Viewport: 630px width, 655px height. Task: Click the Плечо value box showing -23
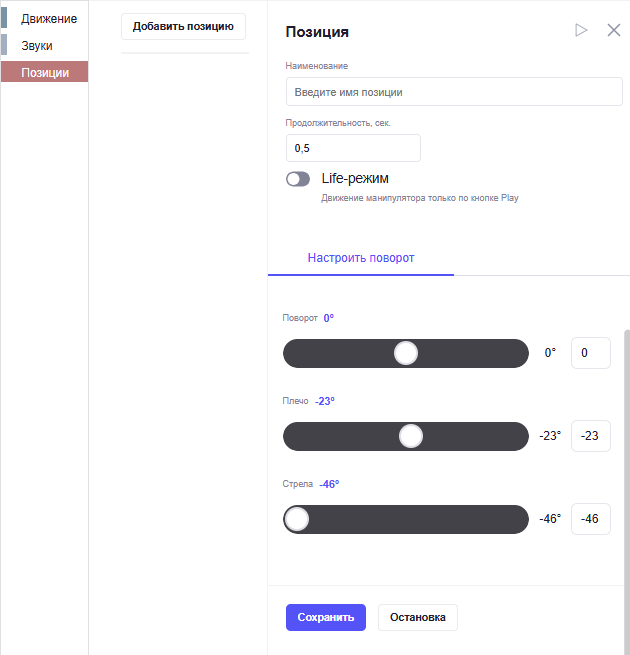tap(591, 436)
